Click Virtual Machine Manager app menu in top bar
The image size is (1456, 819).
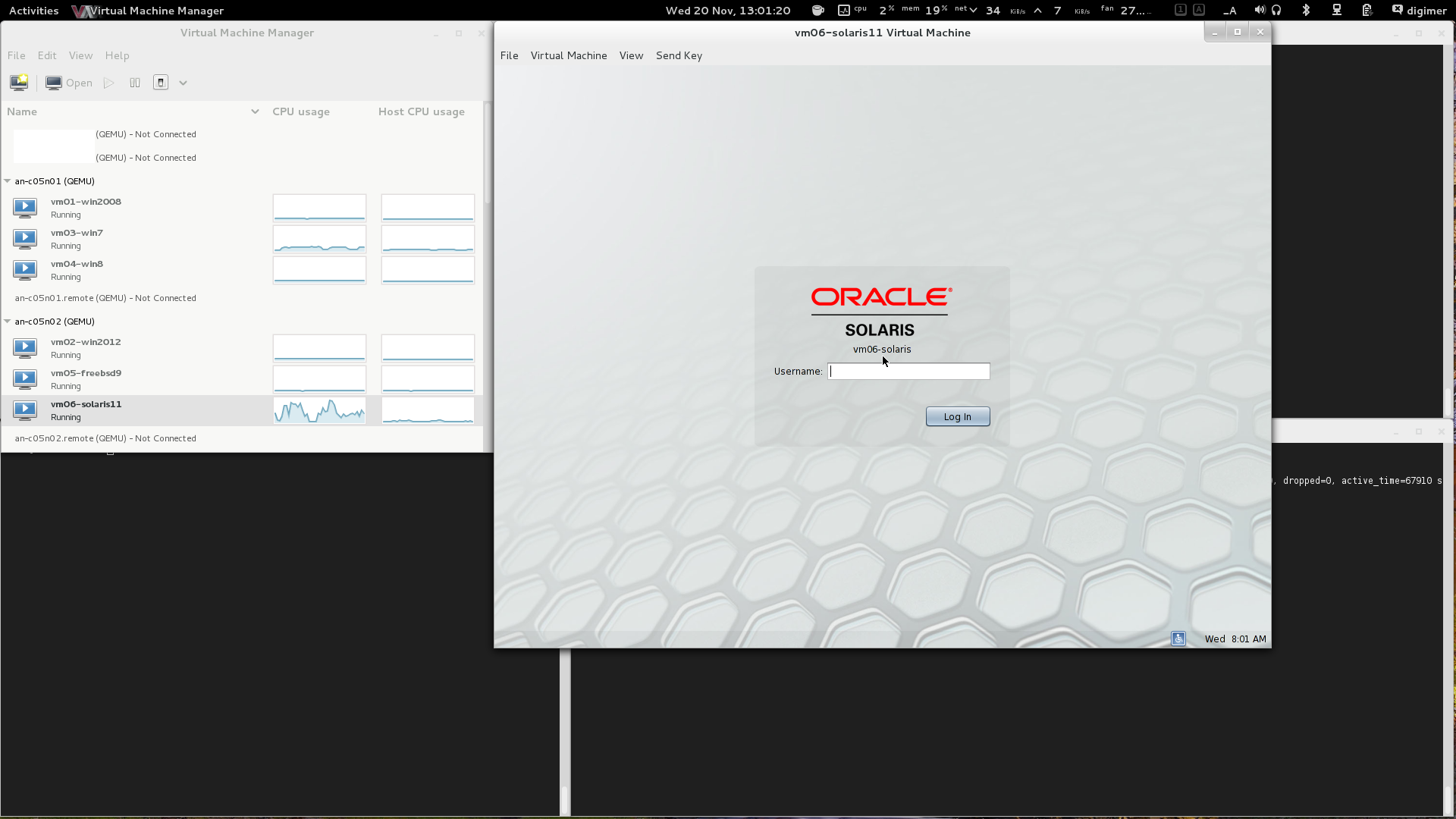[x=149, y=11]
